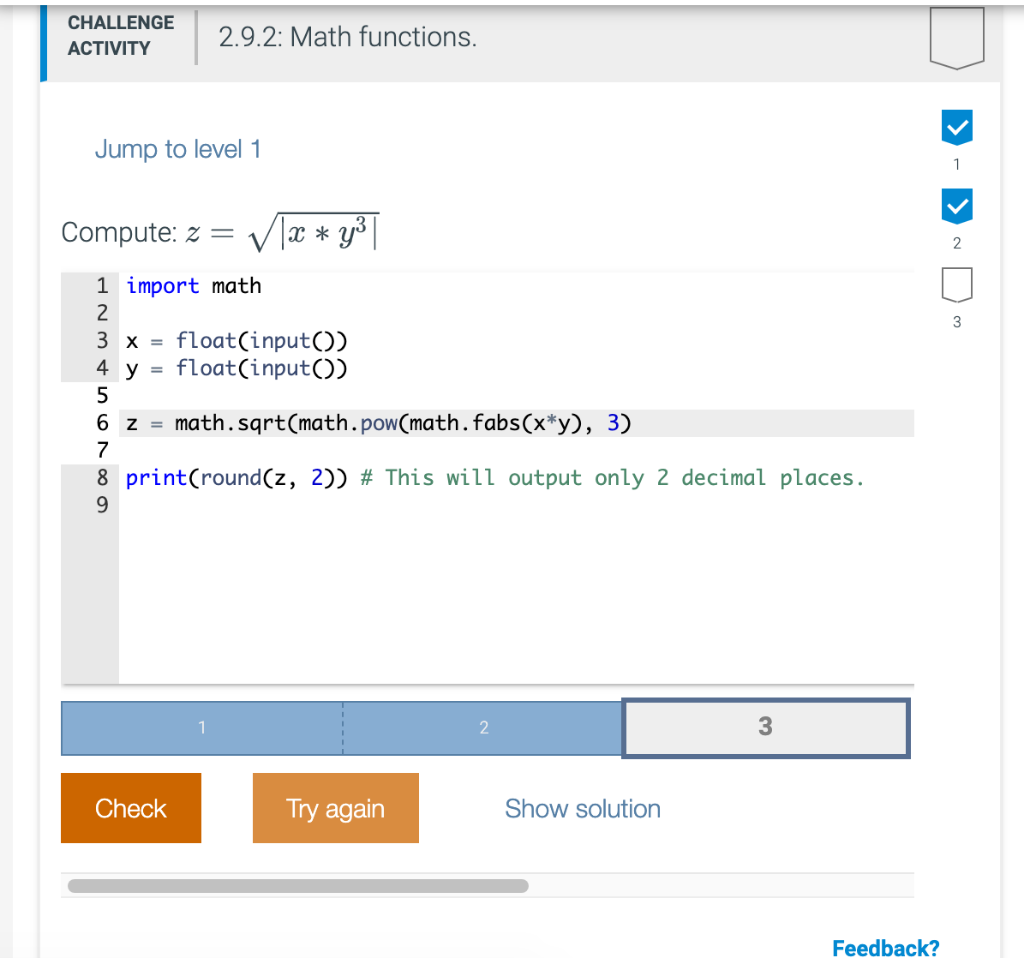
Task: Select level 3 in the progress bar
Action: 765,727
